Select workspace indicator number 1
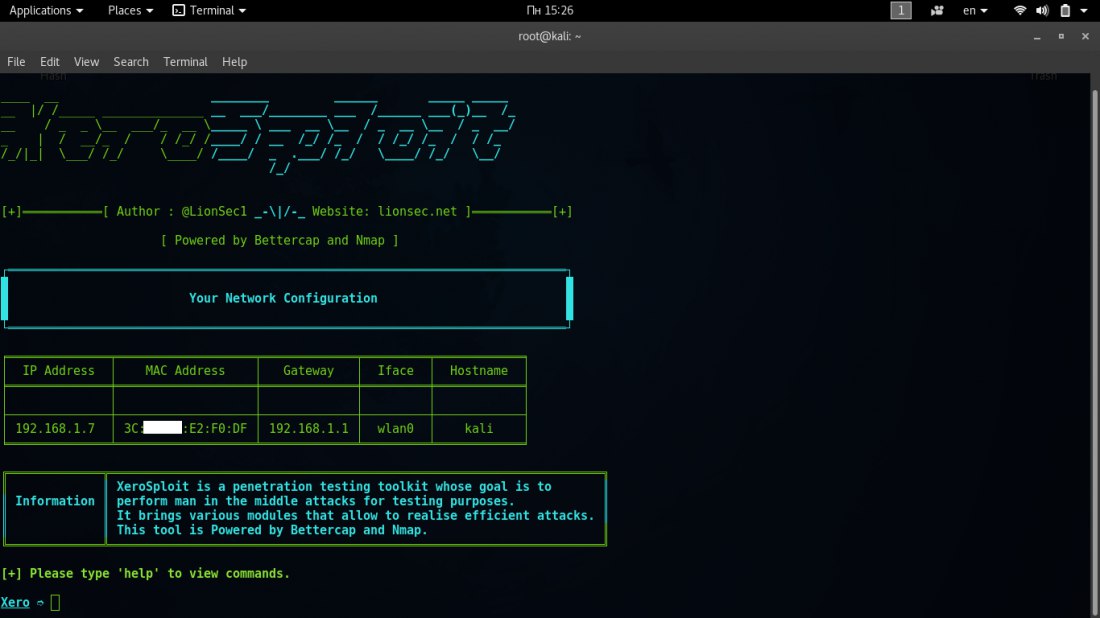Viewport: 1100px width, 618px height. pos(901,11)
